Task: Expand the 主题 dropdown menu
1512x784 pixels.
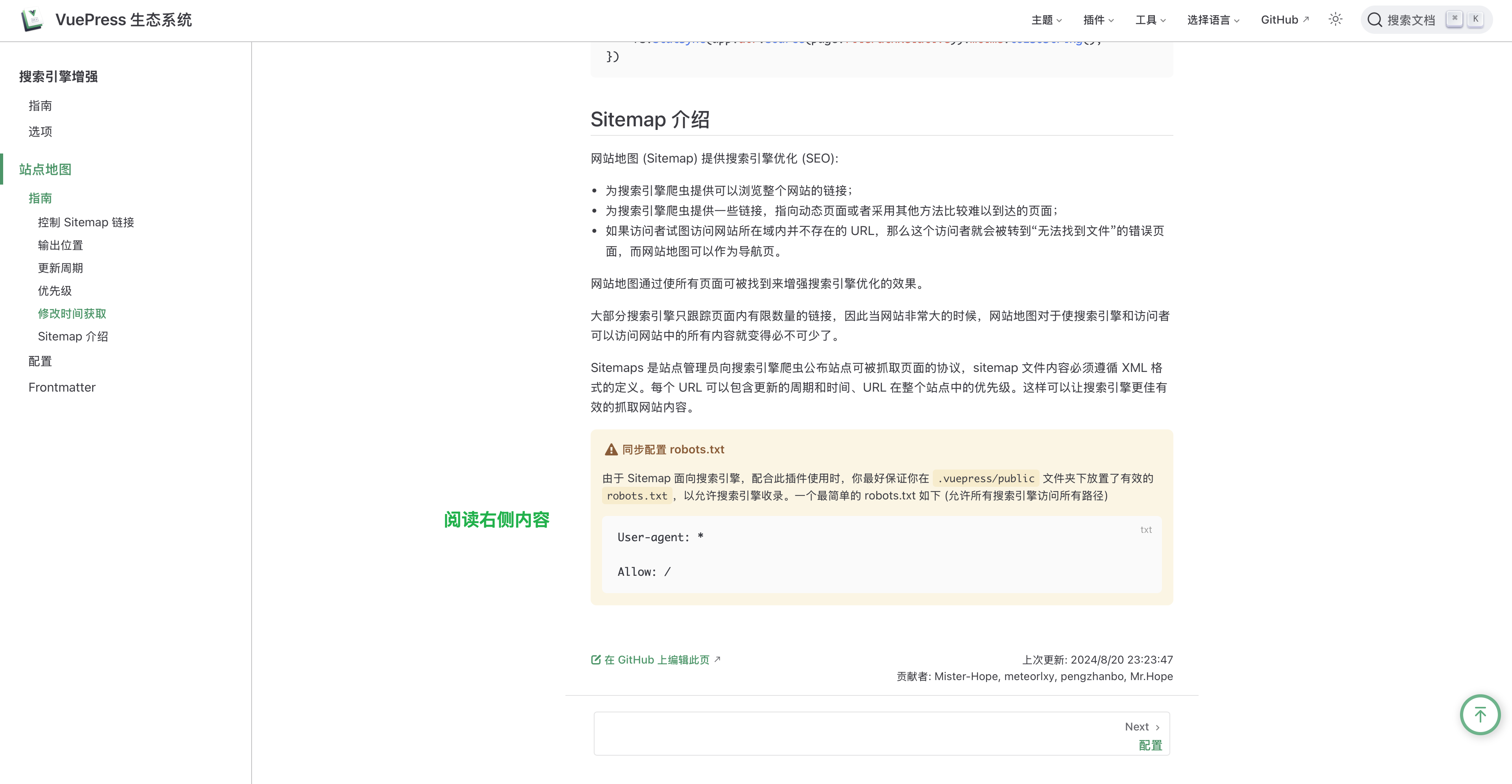Action: click(1047, 20)
